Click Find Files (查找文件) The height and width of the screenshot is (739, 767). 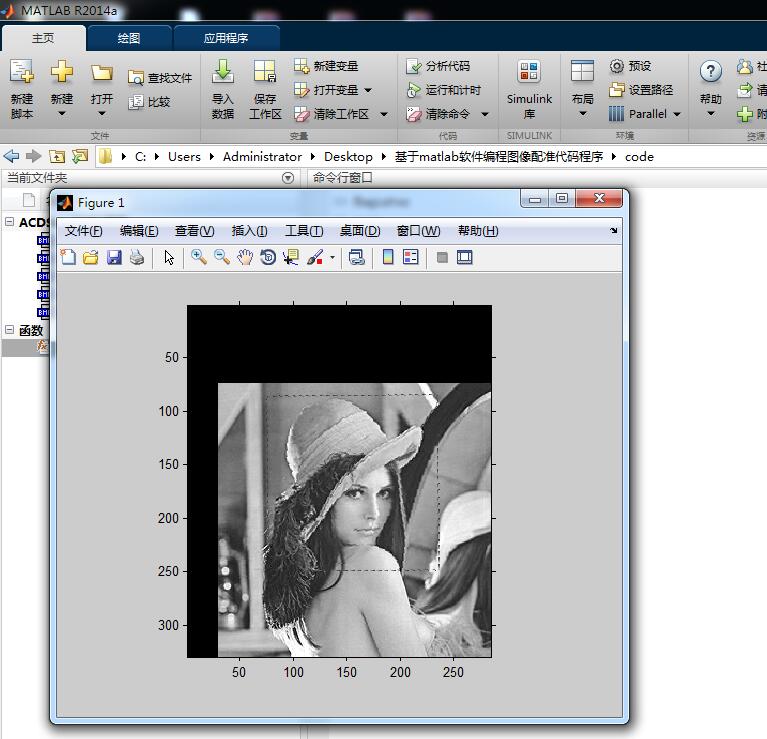(x=160, y=78)
